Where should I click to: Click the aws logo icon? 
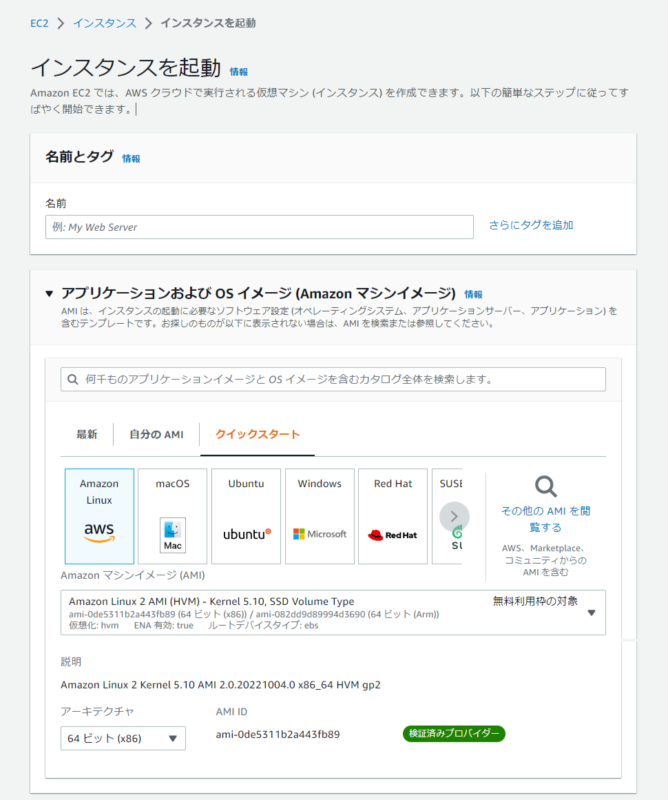pos(99,532)
